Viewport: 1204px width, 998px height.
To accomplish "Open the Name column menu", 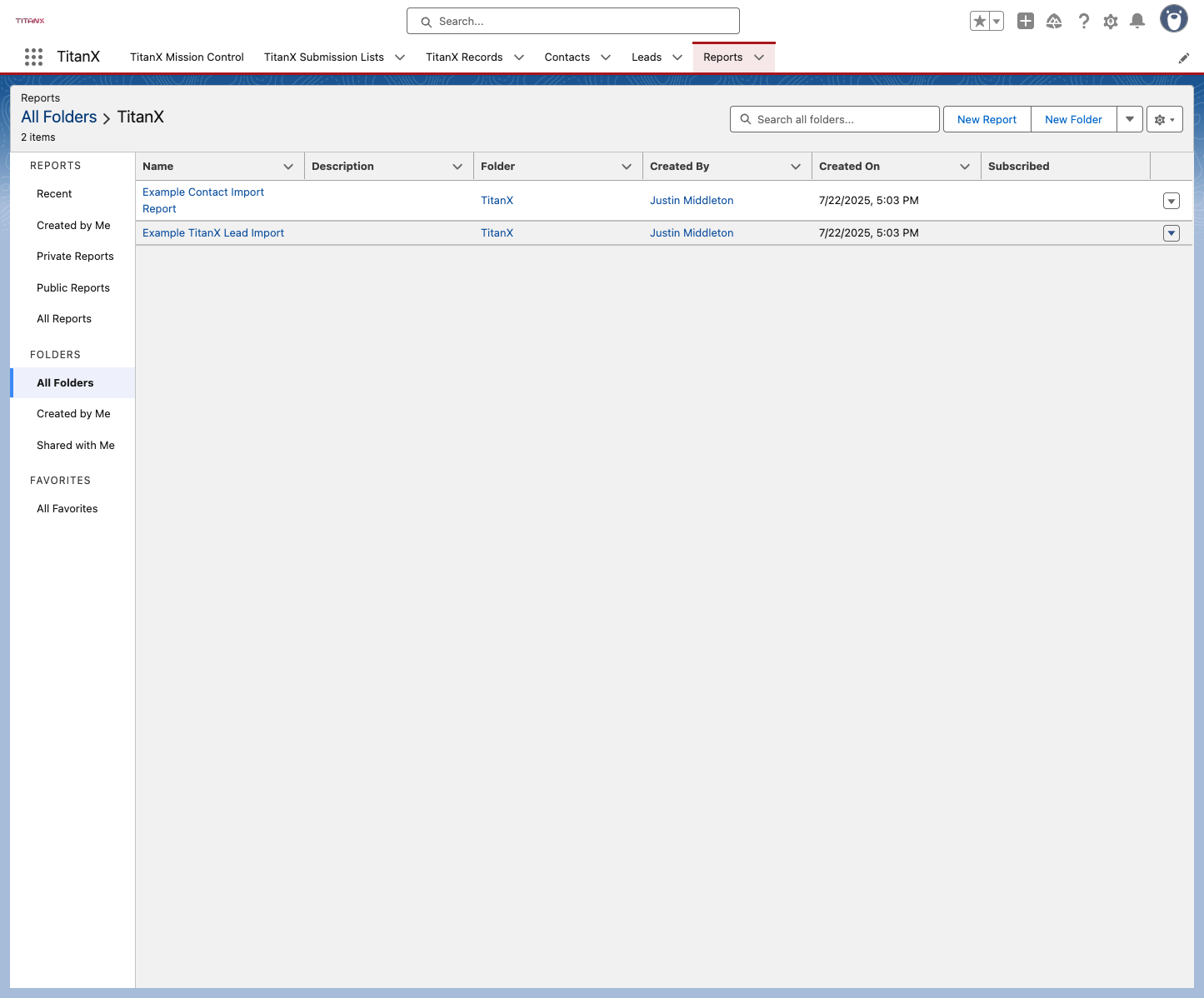I will click(x=288, y=167).
